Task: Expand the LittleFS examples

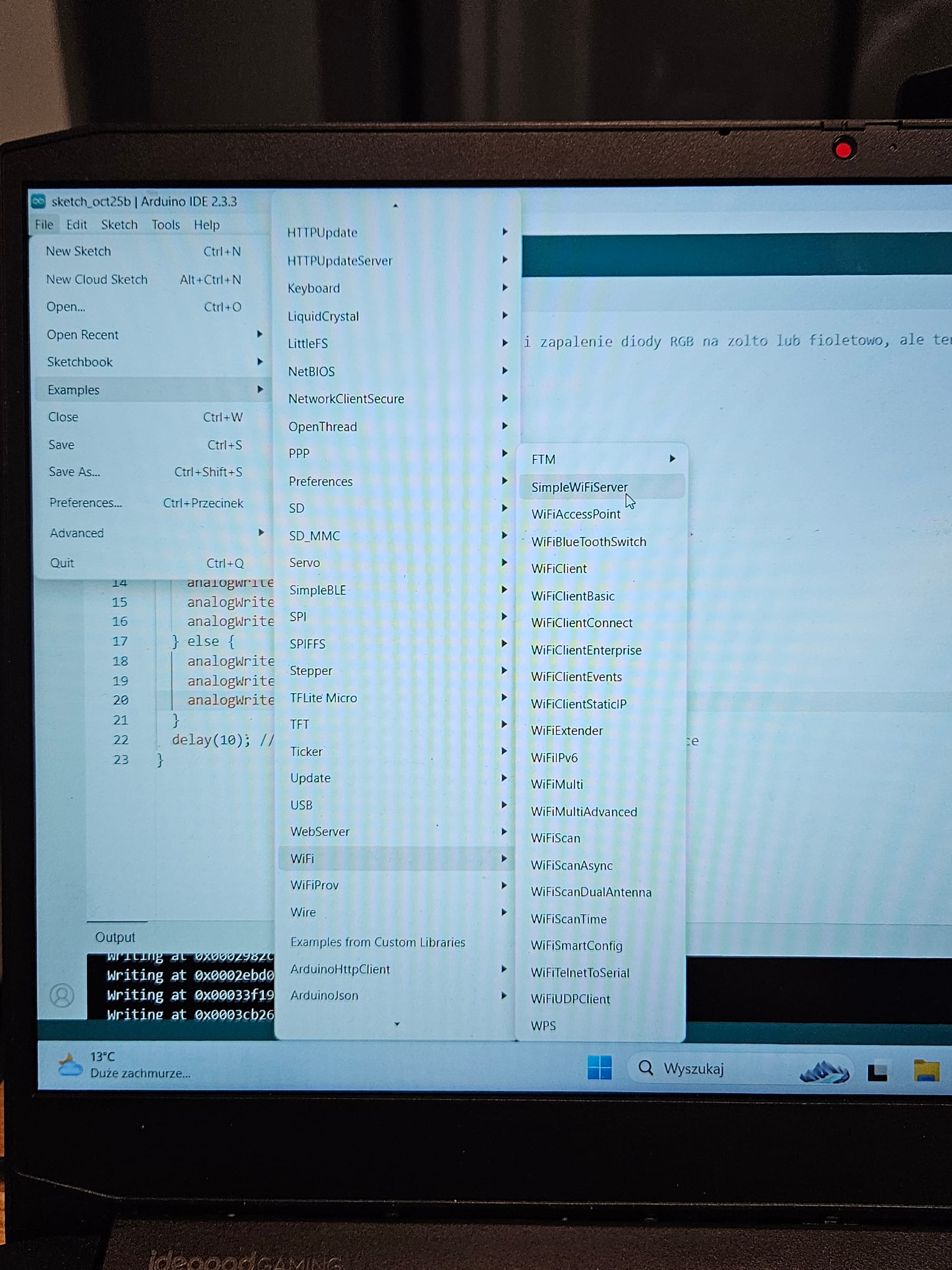Action: (x=396, y=343)
